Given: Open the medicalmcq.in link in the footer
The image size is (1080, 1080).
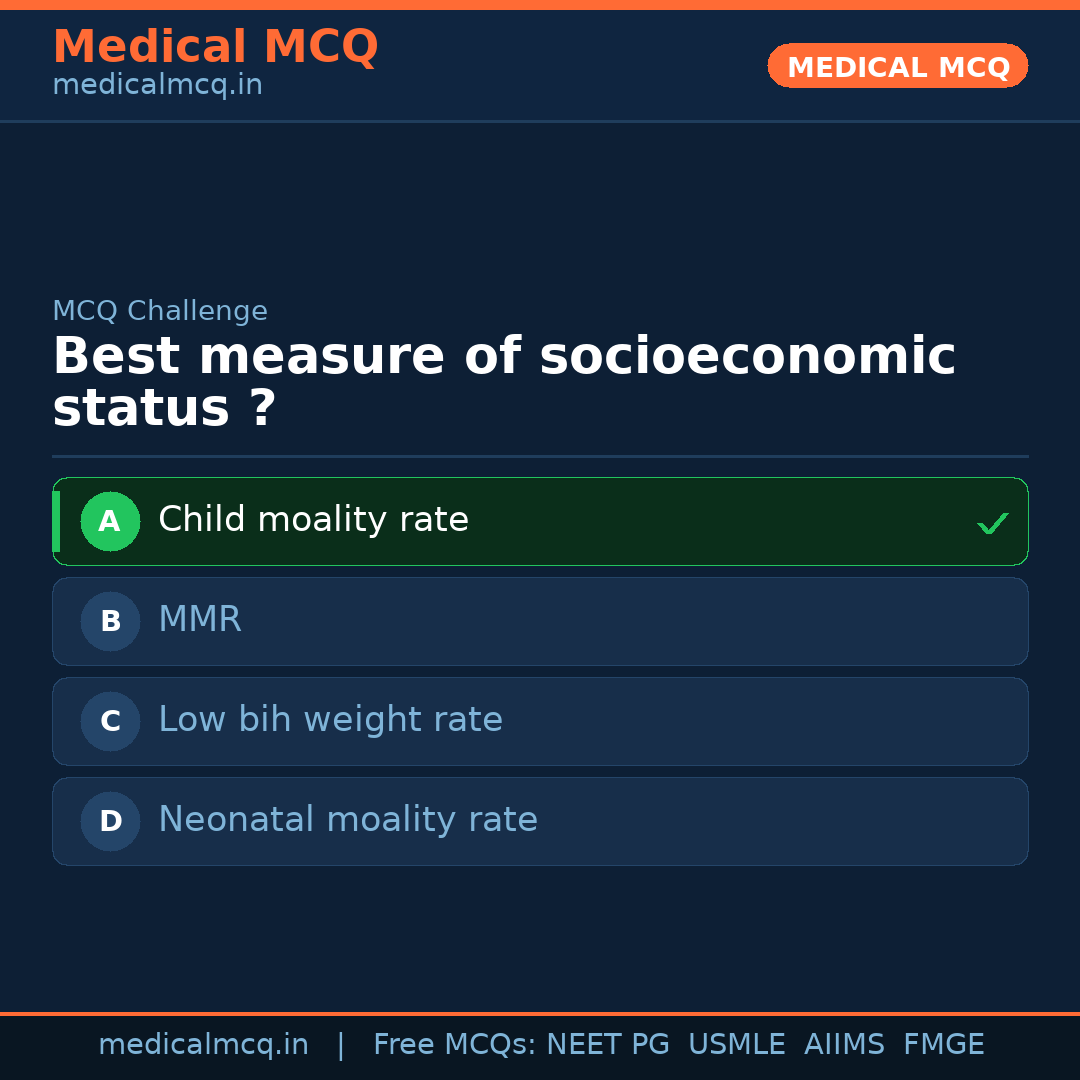Looking at the screenshot, I should [x=203, y=1045].
